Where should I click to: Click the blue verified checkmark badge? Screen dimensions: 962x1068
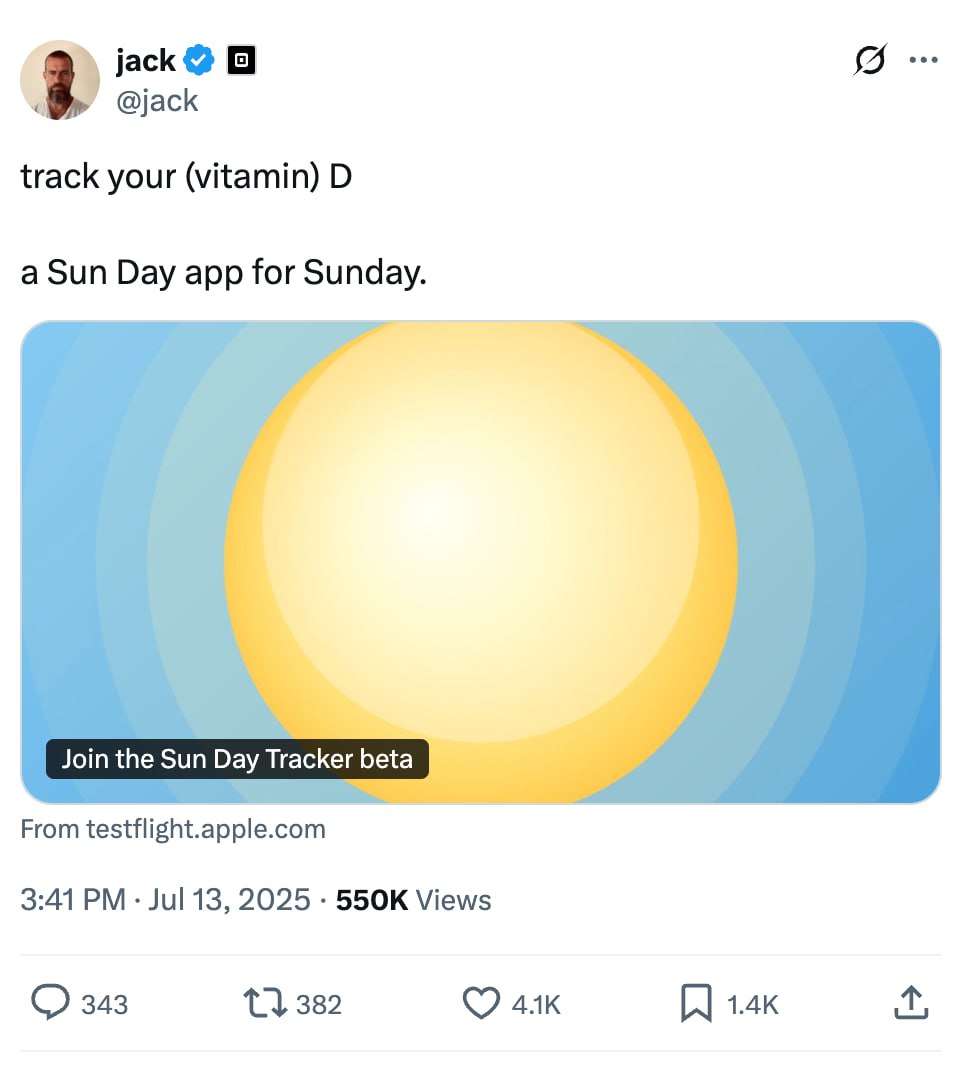201,61
